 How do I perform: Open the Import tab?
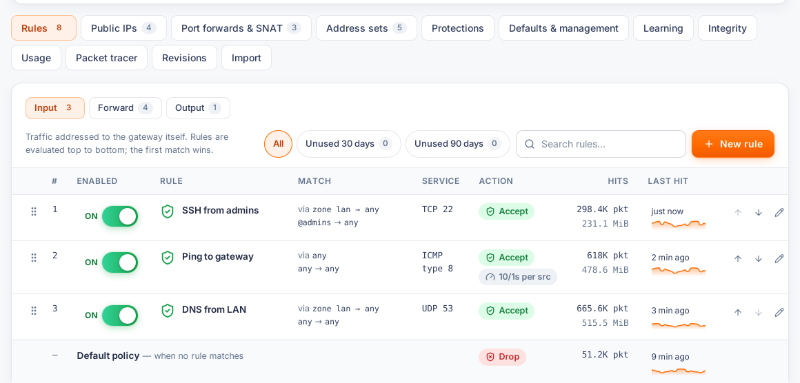(x=246, y=58)
